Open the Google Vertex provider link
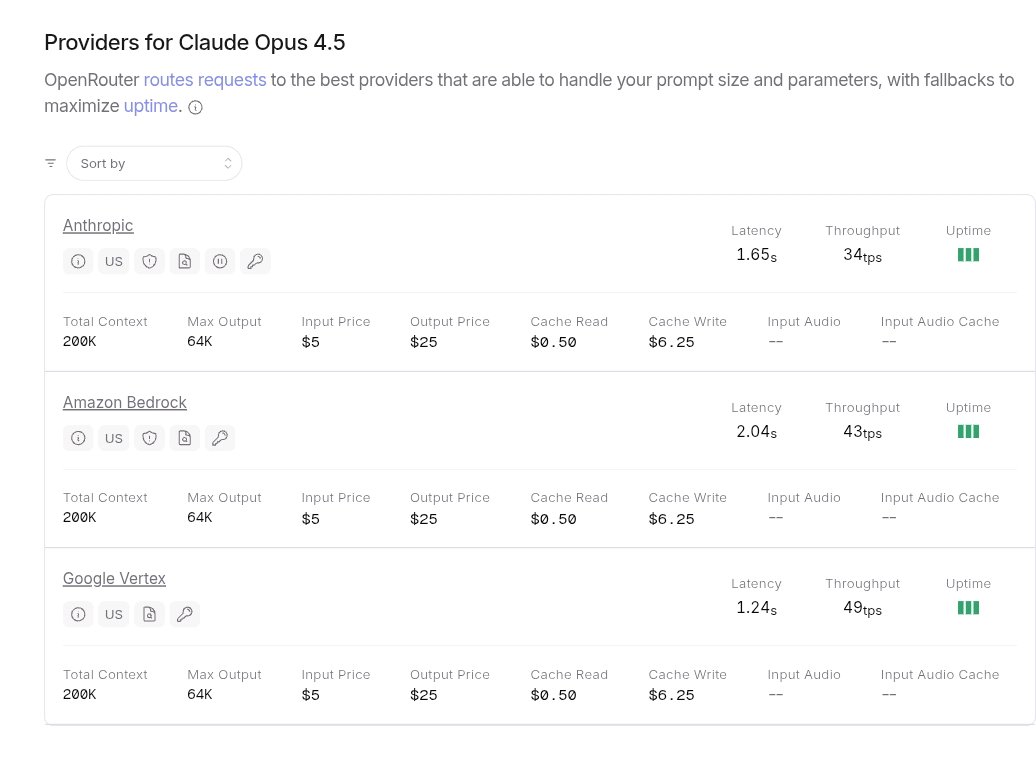The image size is (1036, 760). pos(114,579)
